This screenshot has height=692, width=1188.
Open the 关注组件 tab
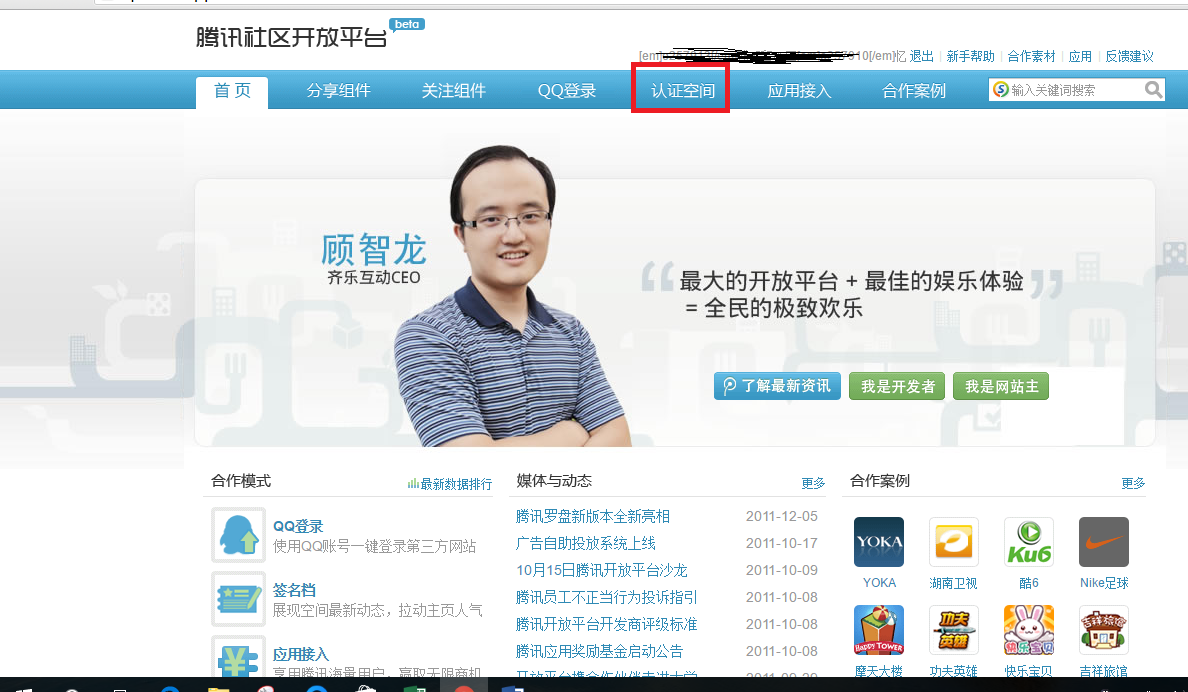(453, 91)
